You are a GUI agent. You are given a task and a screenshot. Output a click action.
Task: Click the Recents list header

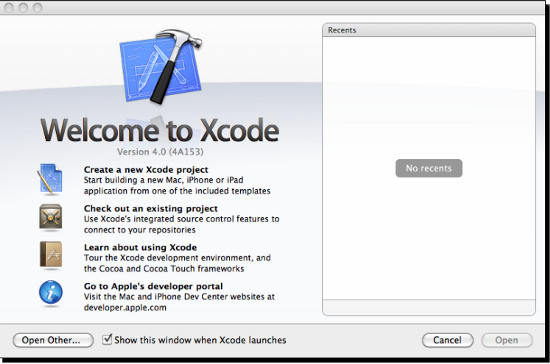coord(429,30)
